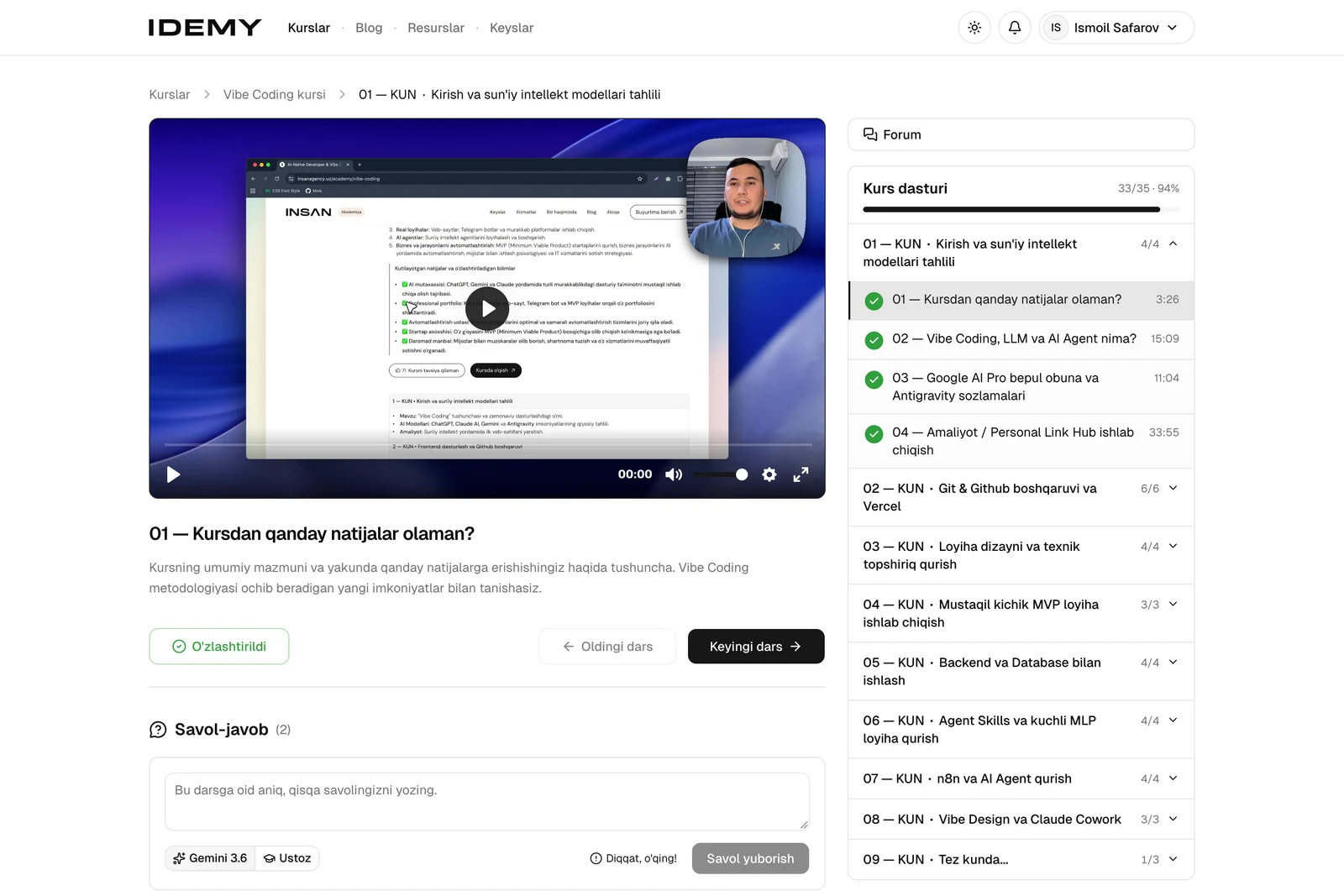
Task: Open the Forum panel
Action: point(1021,134)
